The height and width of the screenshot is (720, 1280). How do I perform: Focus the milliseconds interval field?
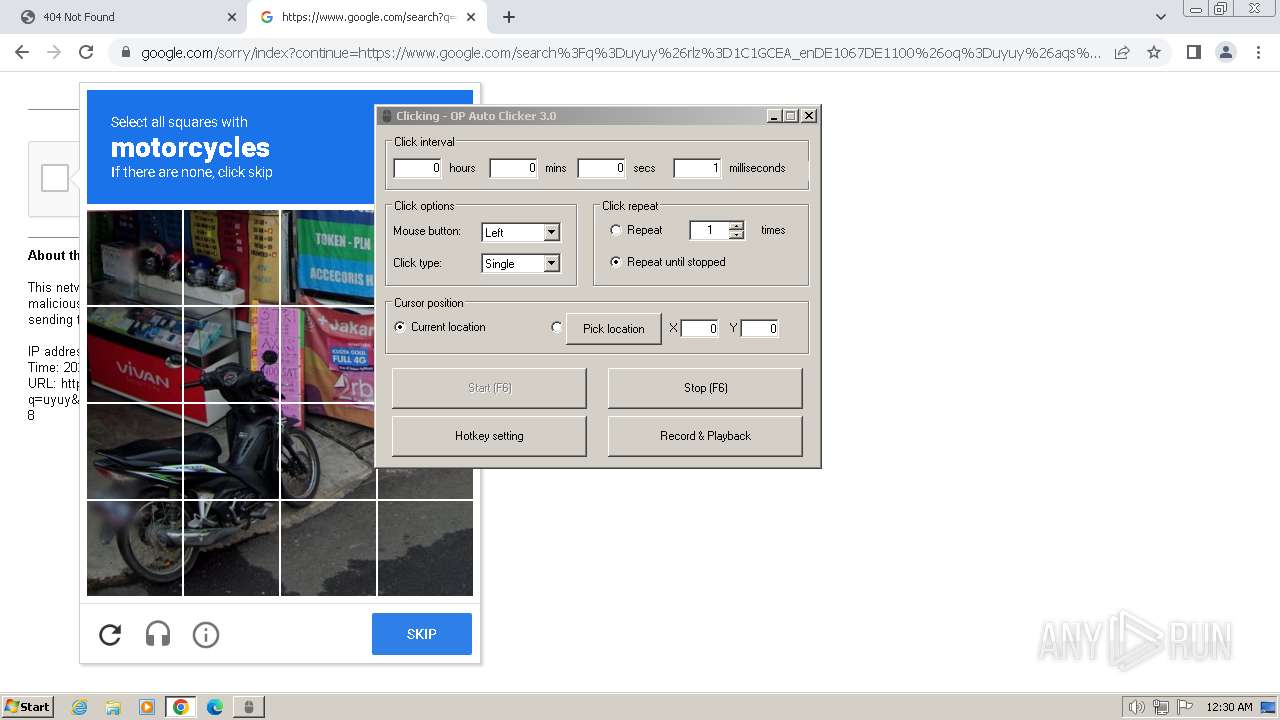coord(697,168)
